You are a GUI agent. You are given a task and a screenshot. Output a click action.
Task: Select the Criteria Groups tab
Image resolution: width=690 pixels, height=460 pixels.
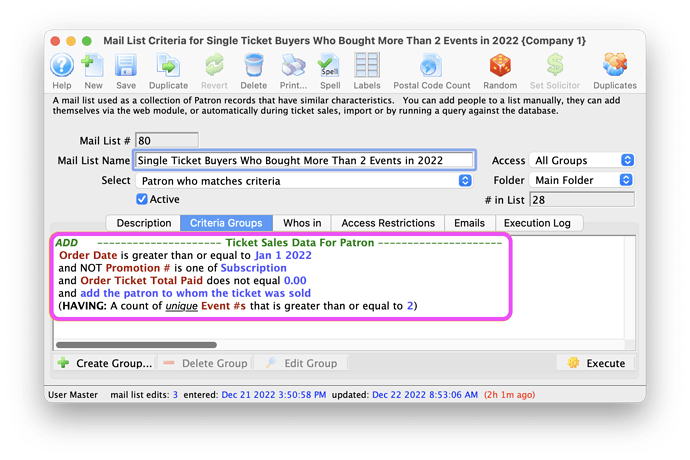click(226, 223)
